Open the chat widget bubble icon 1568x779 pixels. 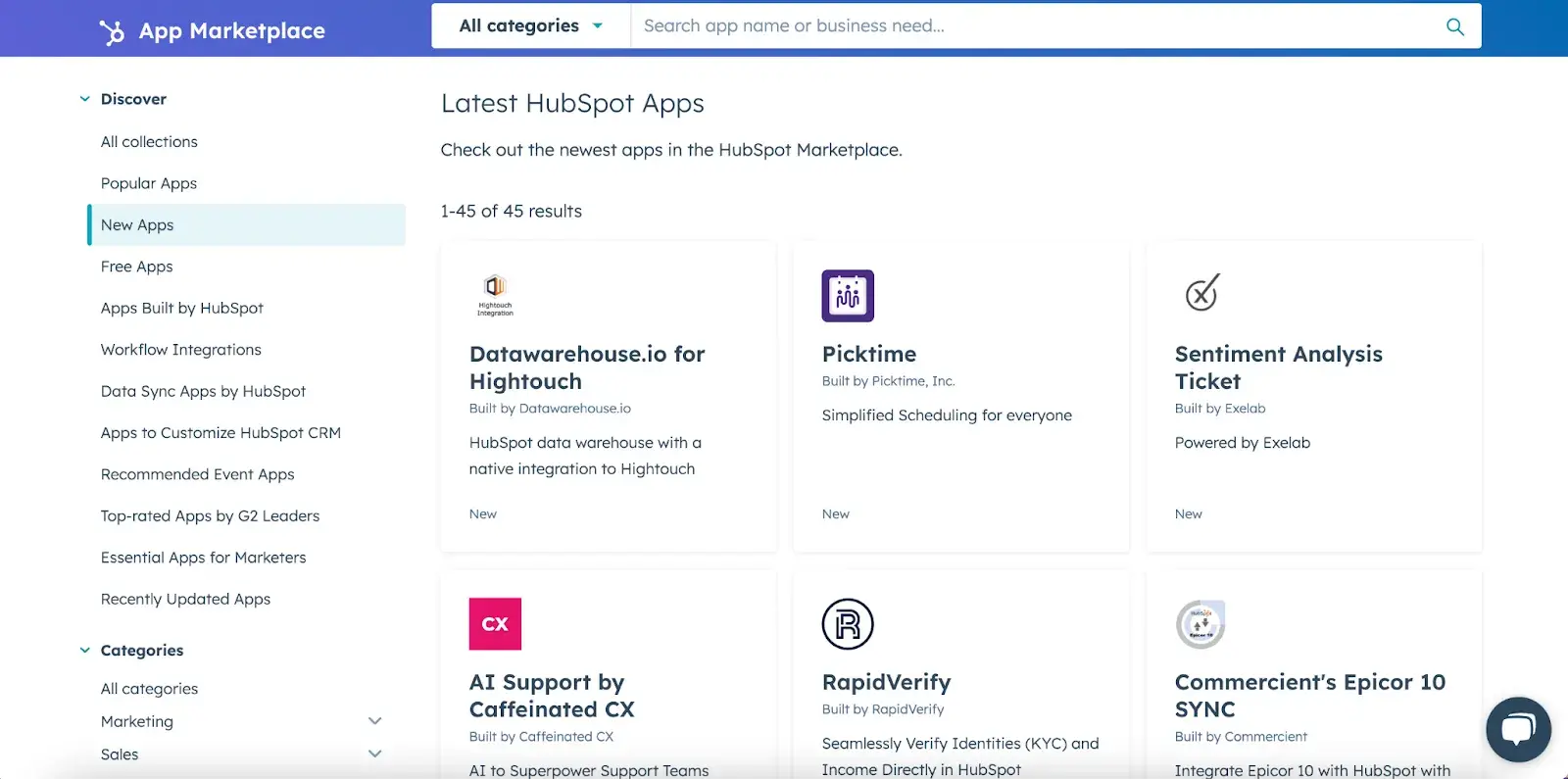pos(1518,729)
